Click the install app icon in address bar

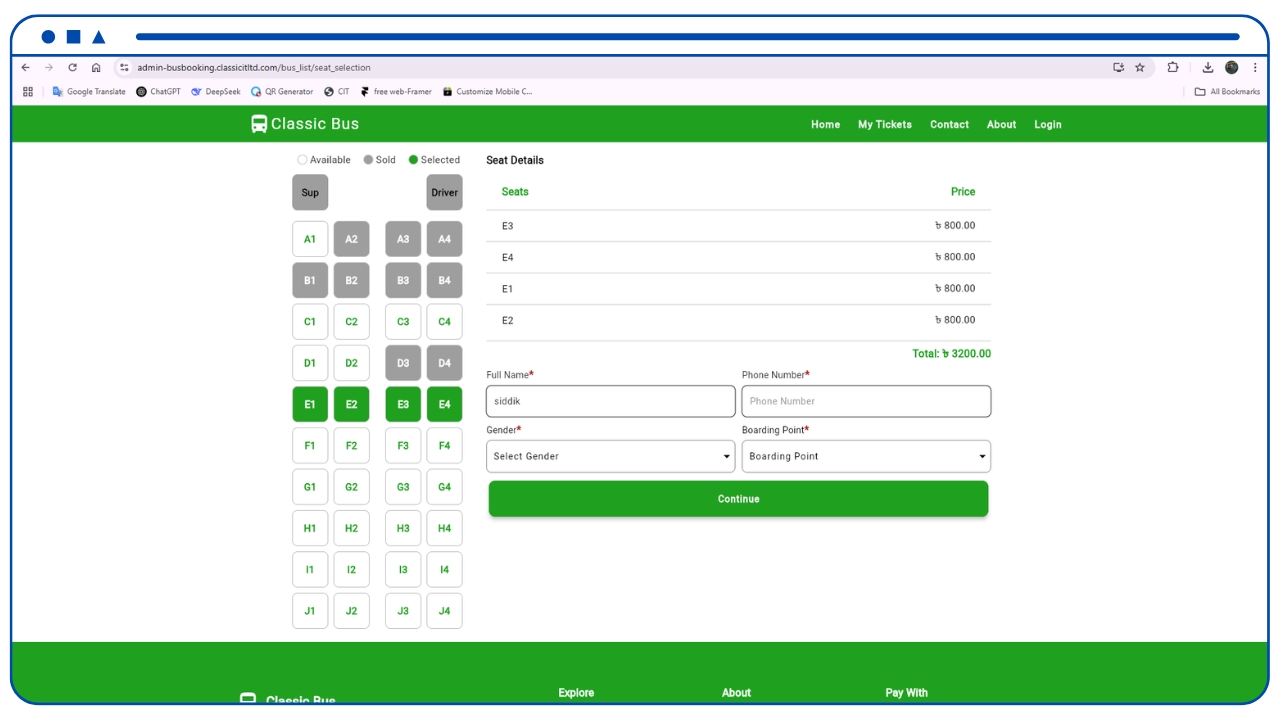(1118, 68)
